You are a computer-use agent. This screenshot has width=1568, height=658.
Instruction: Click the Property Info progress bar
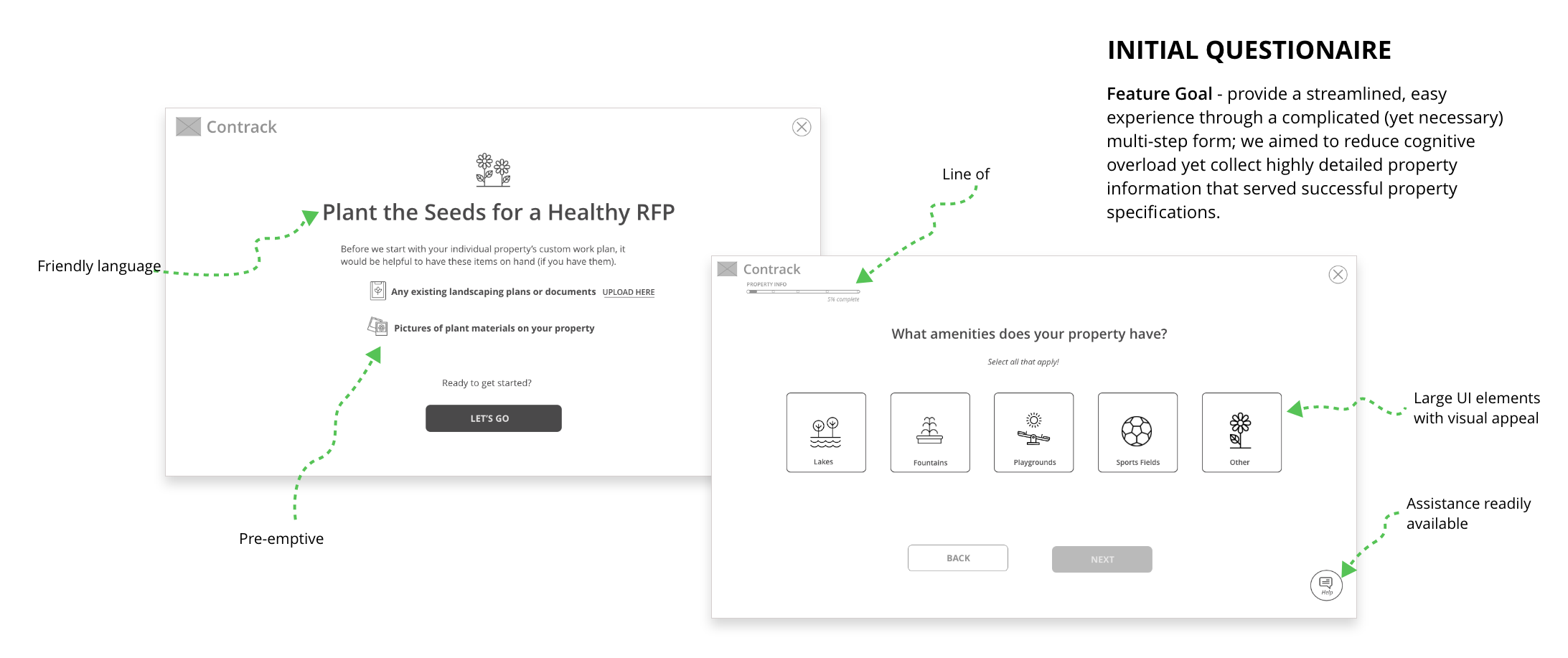coord(803,291)
